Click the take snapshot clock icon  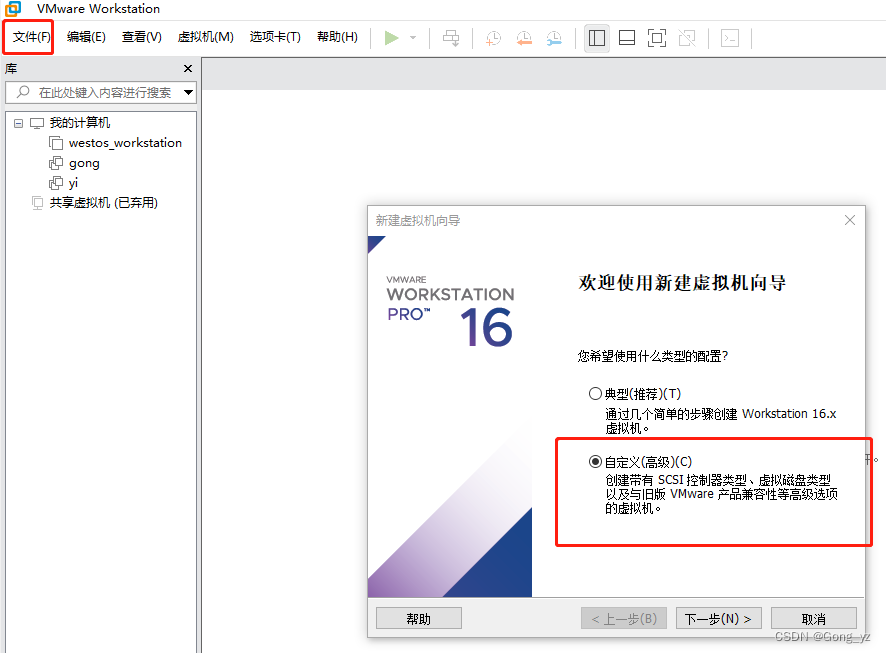pos(493,38)
